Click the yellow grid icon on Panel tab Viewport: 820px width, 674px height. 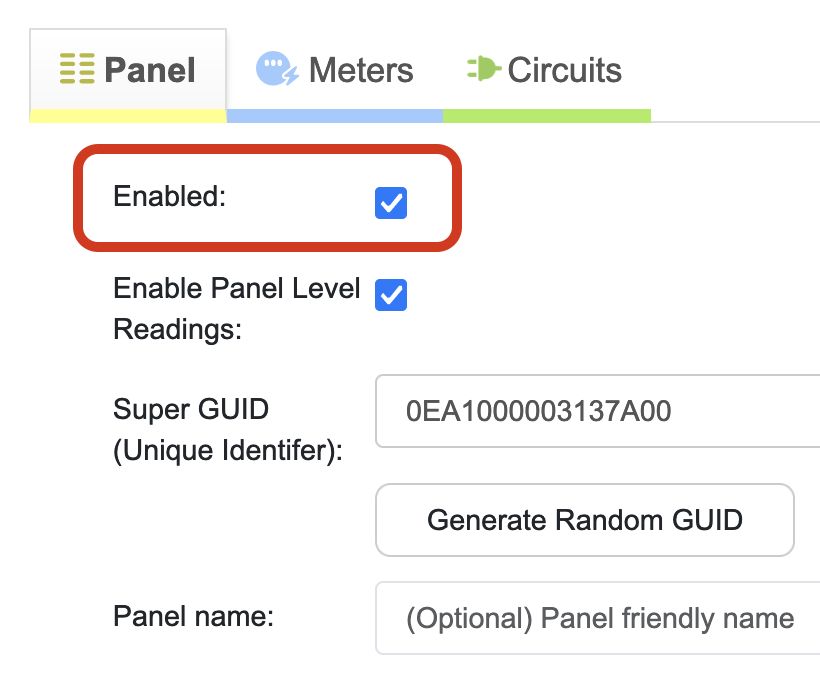[x=75, y=70]
